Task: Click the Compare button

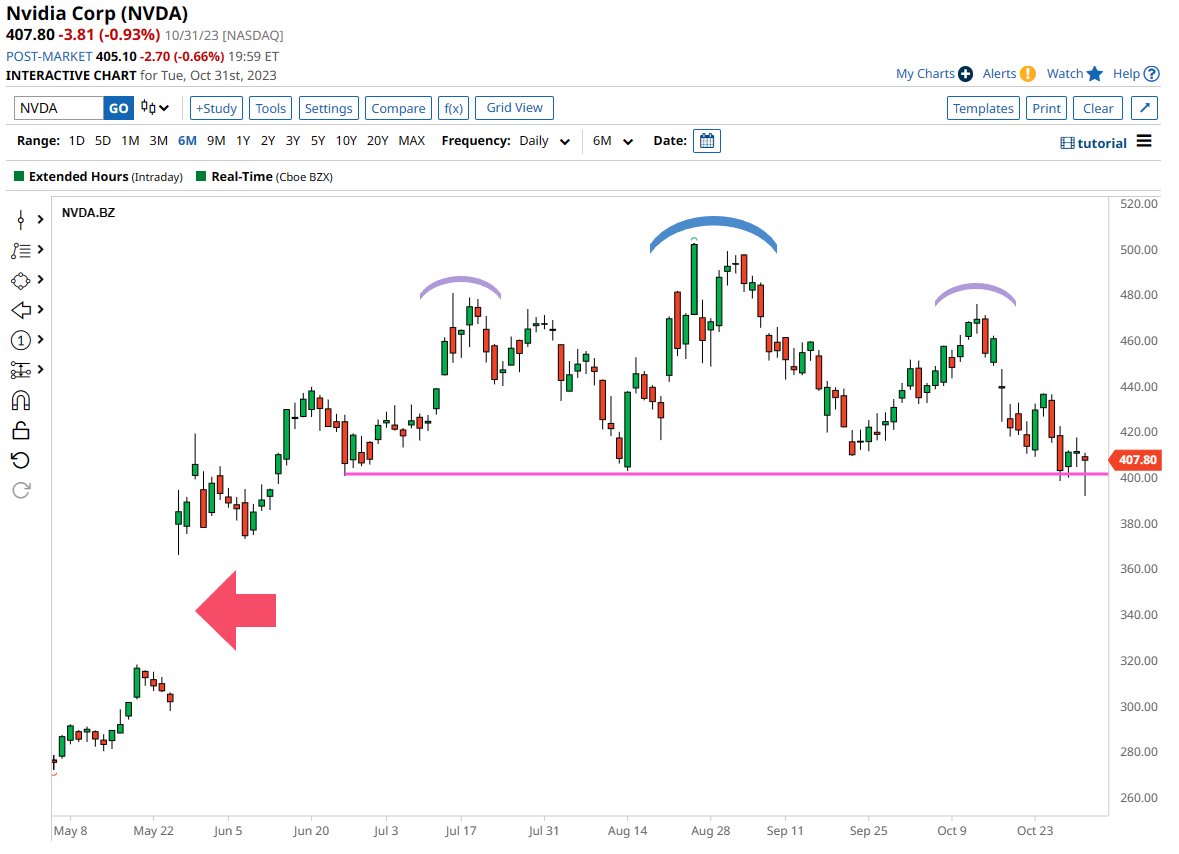Action: 399,108
